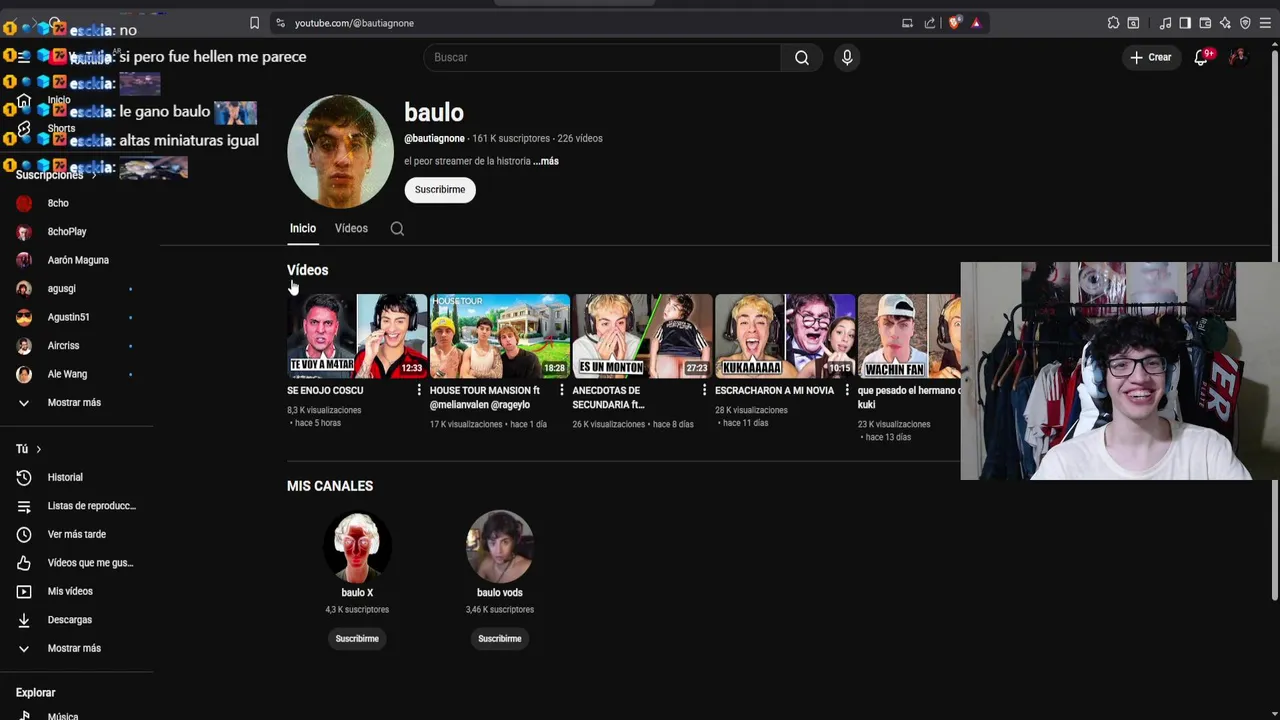Click the @bautiagnone channel handle
The height and width of the screenshot is (720, 1280).
coord(434,139)
